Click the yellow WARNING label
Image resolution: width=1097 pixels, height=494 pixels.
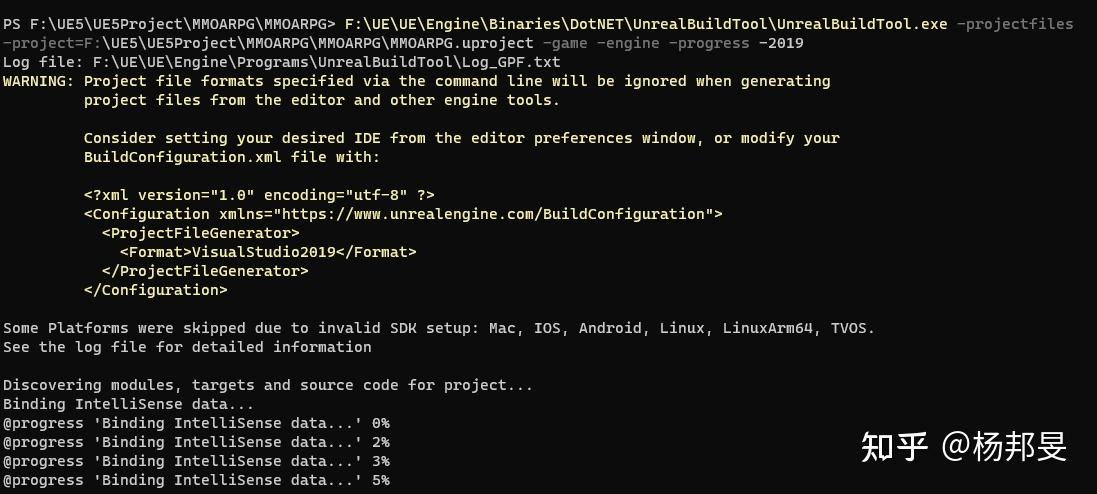38,81
